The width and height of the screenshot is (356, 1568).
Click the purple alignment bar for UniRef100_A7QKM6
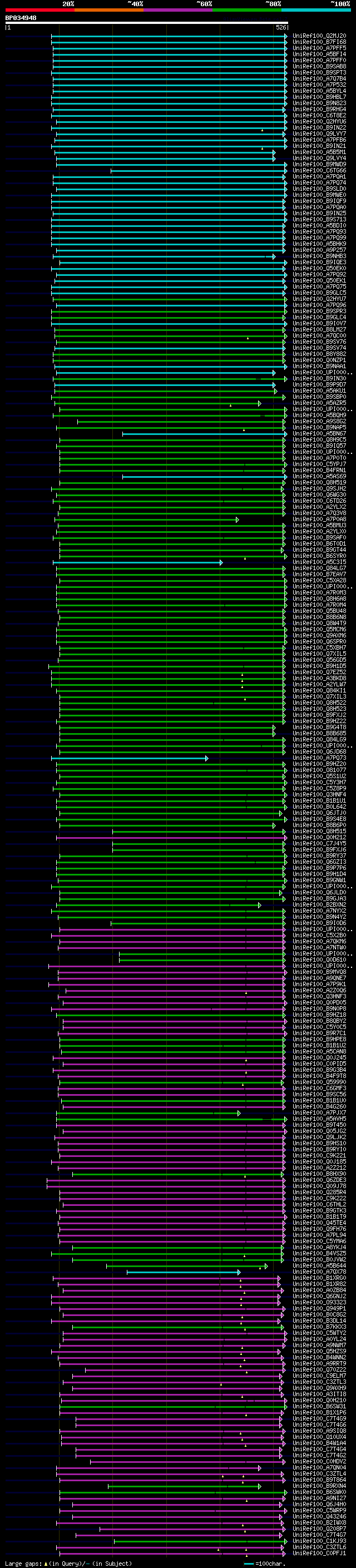172,942
